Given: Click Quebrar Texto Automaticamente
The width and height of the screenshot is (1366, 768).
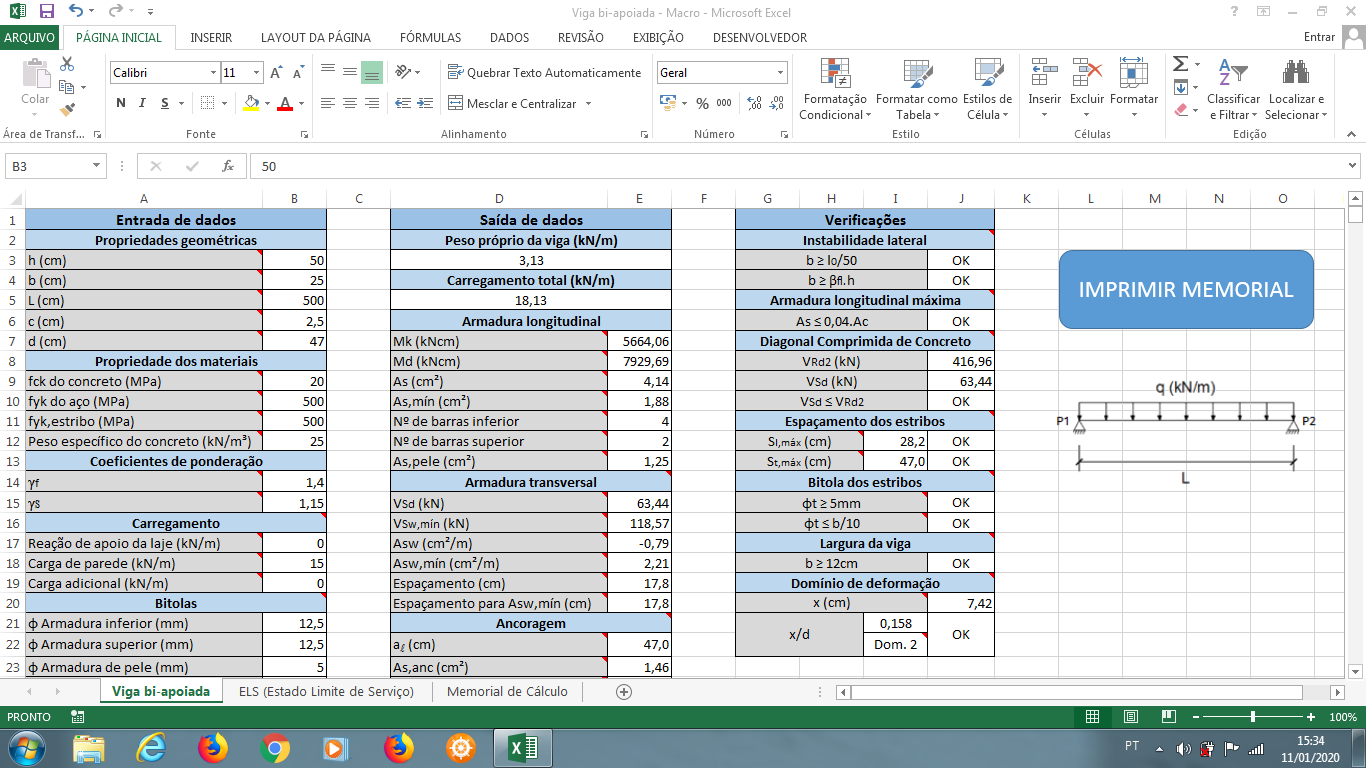Looking at the screenshot, I should coord(545,72).
